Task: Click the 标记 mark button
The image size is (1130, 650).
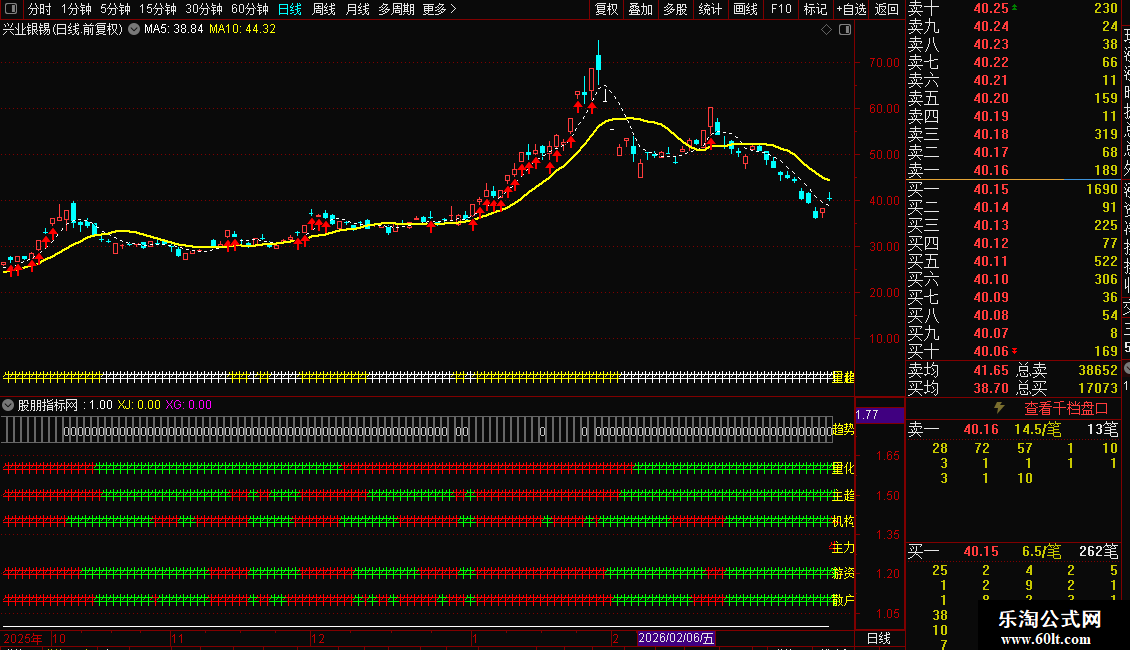Action: (x=816, y=9)
